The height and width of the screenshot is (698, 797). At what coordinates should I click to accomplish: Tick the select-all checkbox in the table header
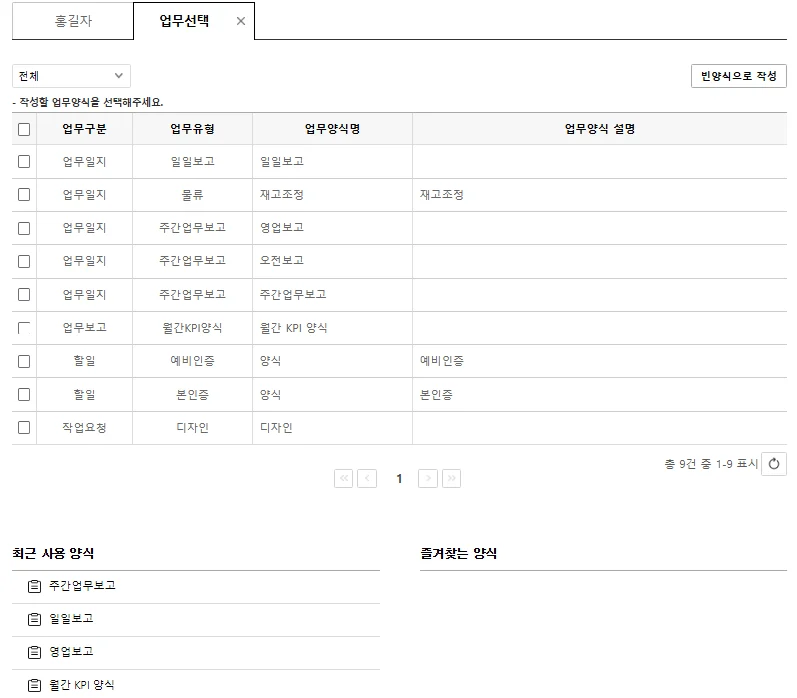tap(24, 129)
